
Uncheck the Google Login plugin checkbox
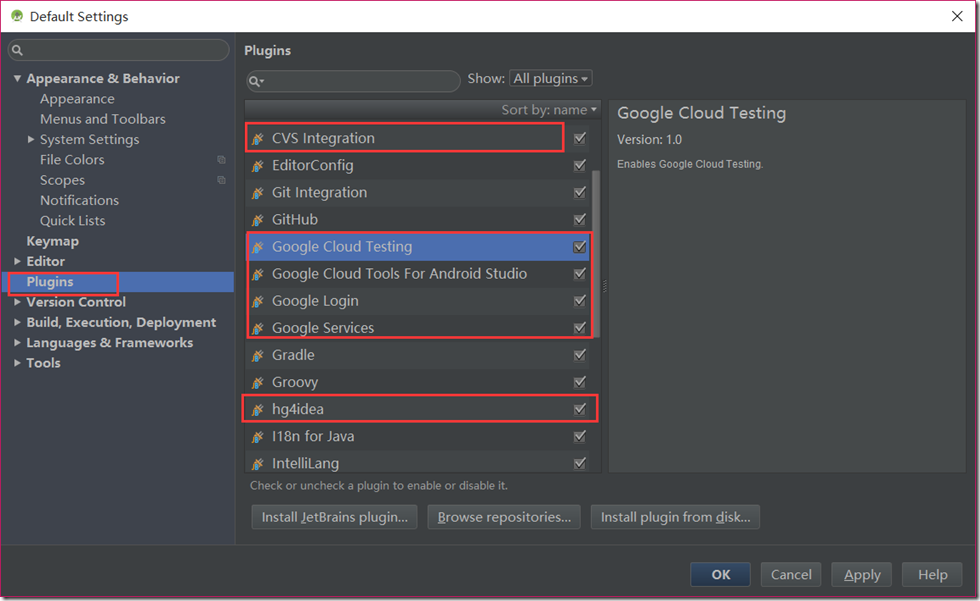[x=580, y=300]
